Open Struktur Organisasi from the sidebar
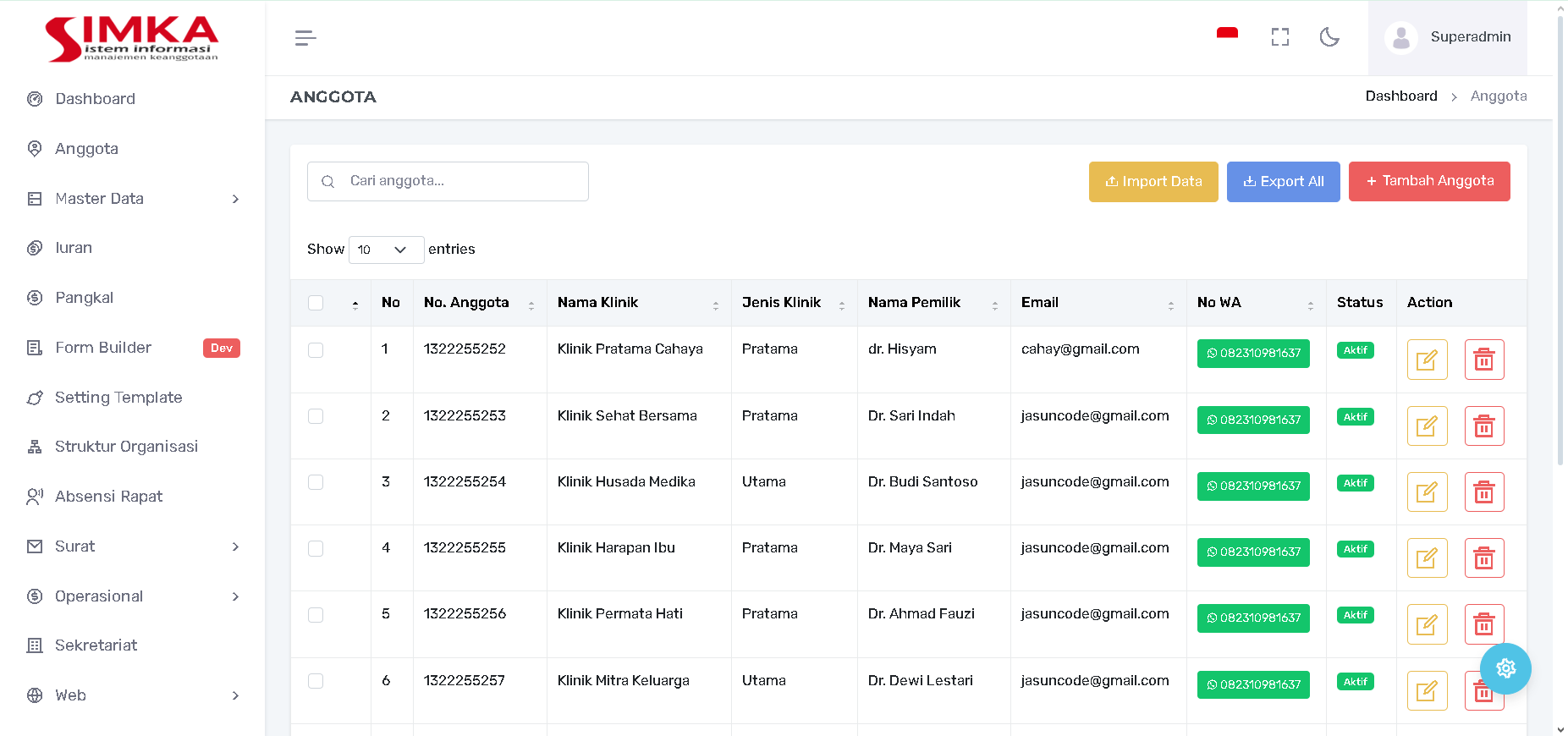Viewport: 1568px width, 736px height. point(126,447)
